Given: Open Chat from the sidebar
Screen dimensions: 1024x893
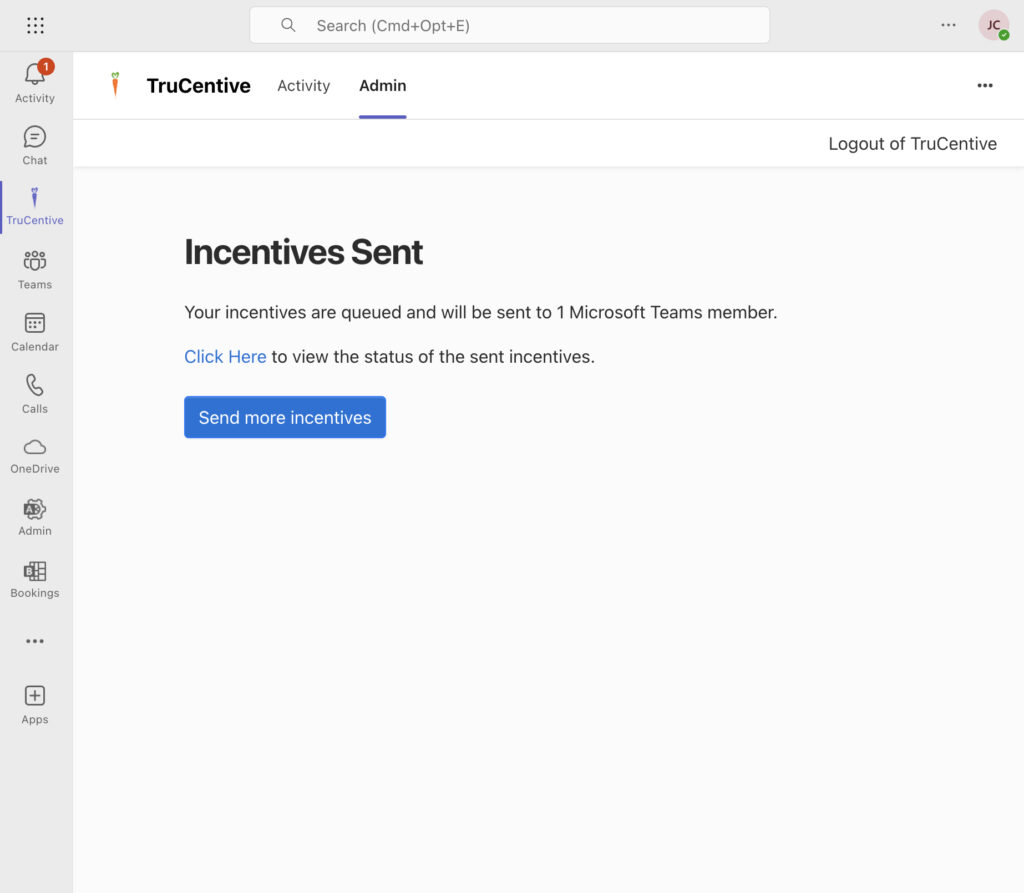Looking at the screenshot, I should click(x=35, y=138).
